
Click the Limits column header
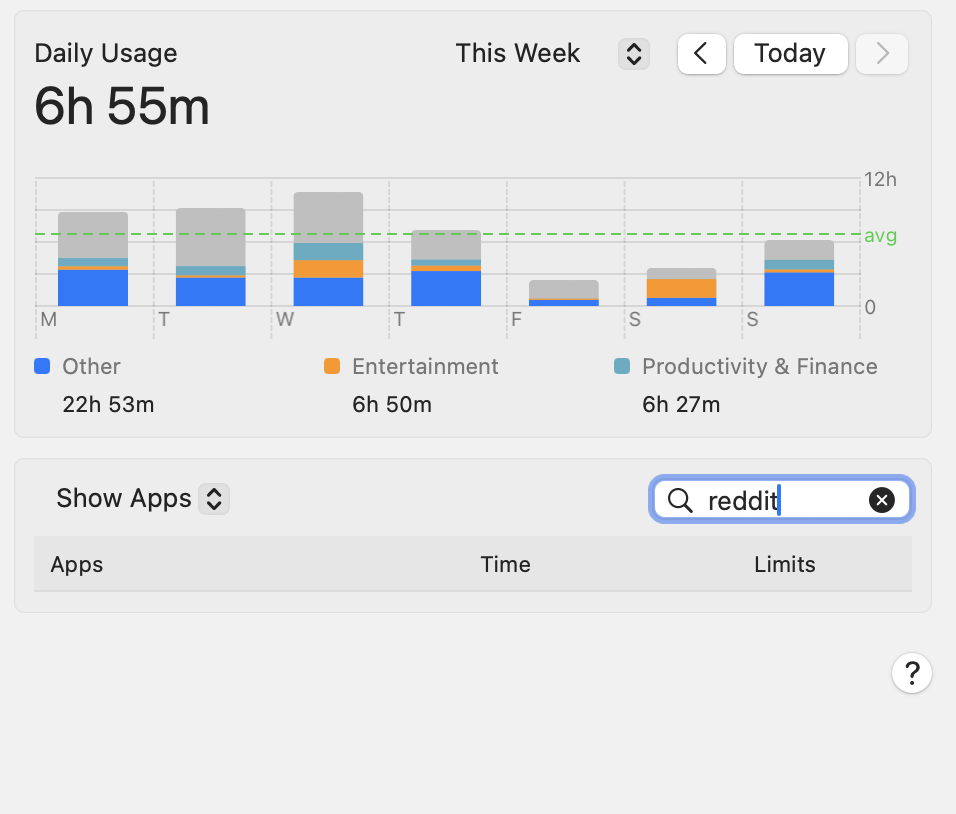[x=784, y=564]
